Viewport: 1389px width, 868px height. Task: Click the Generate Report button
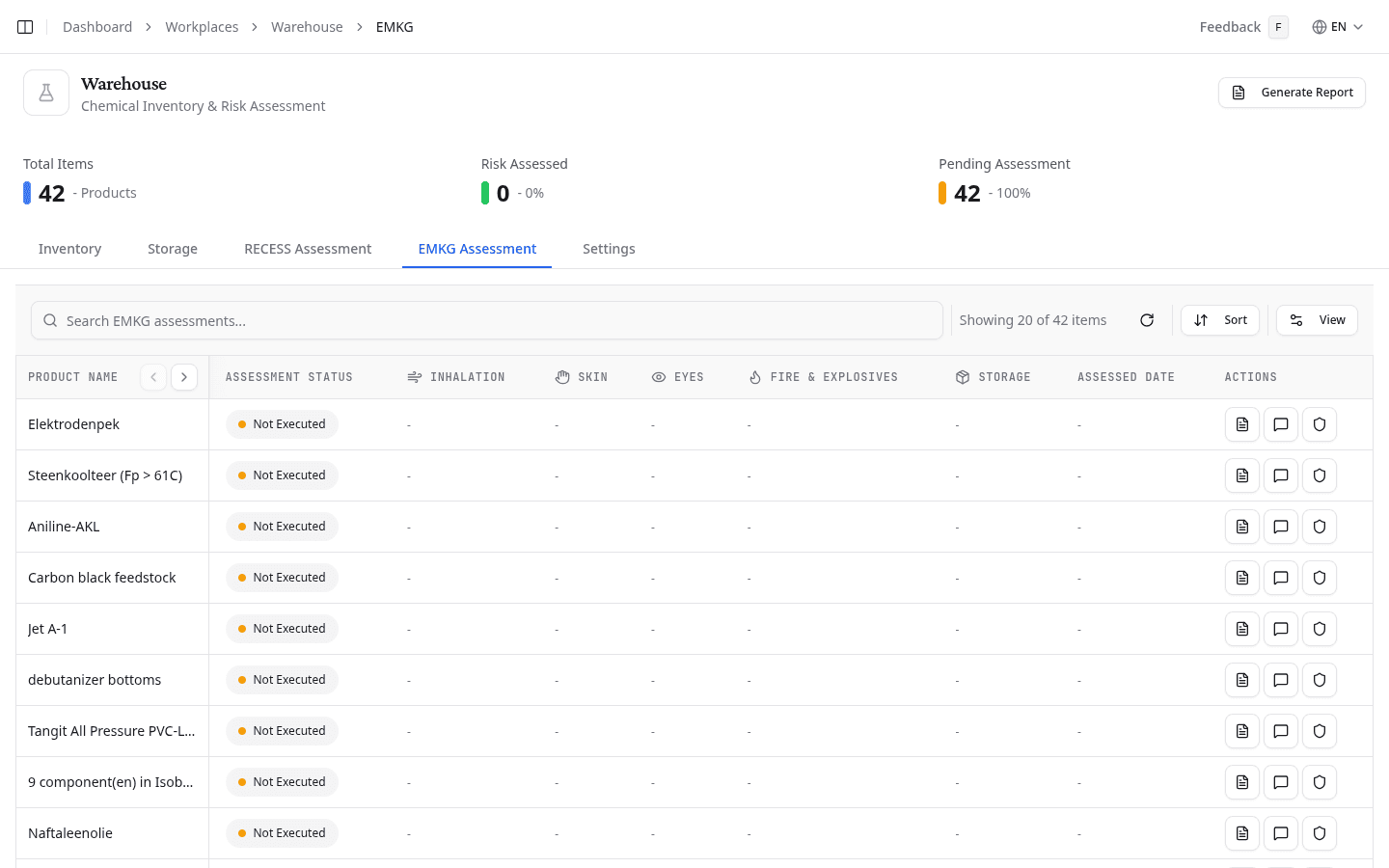click(x=1292, y=93)
